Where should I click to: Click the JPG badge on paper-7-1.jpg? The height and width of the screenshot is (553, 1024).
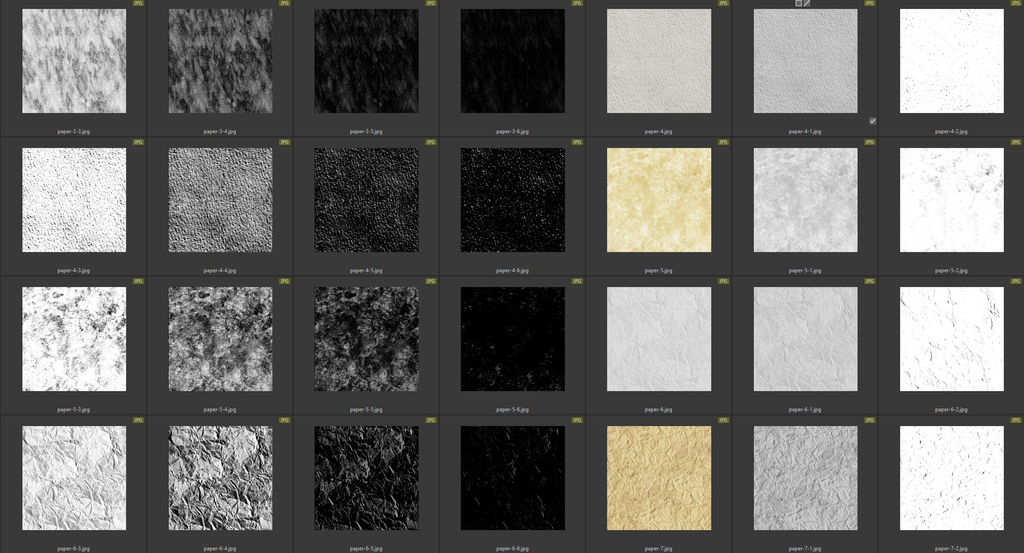(x=870, y=421)
